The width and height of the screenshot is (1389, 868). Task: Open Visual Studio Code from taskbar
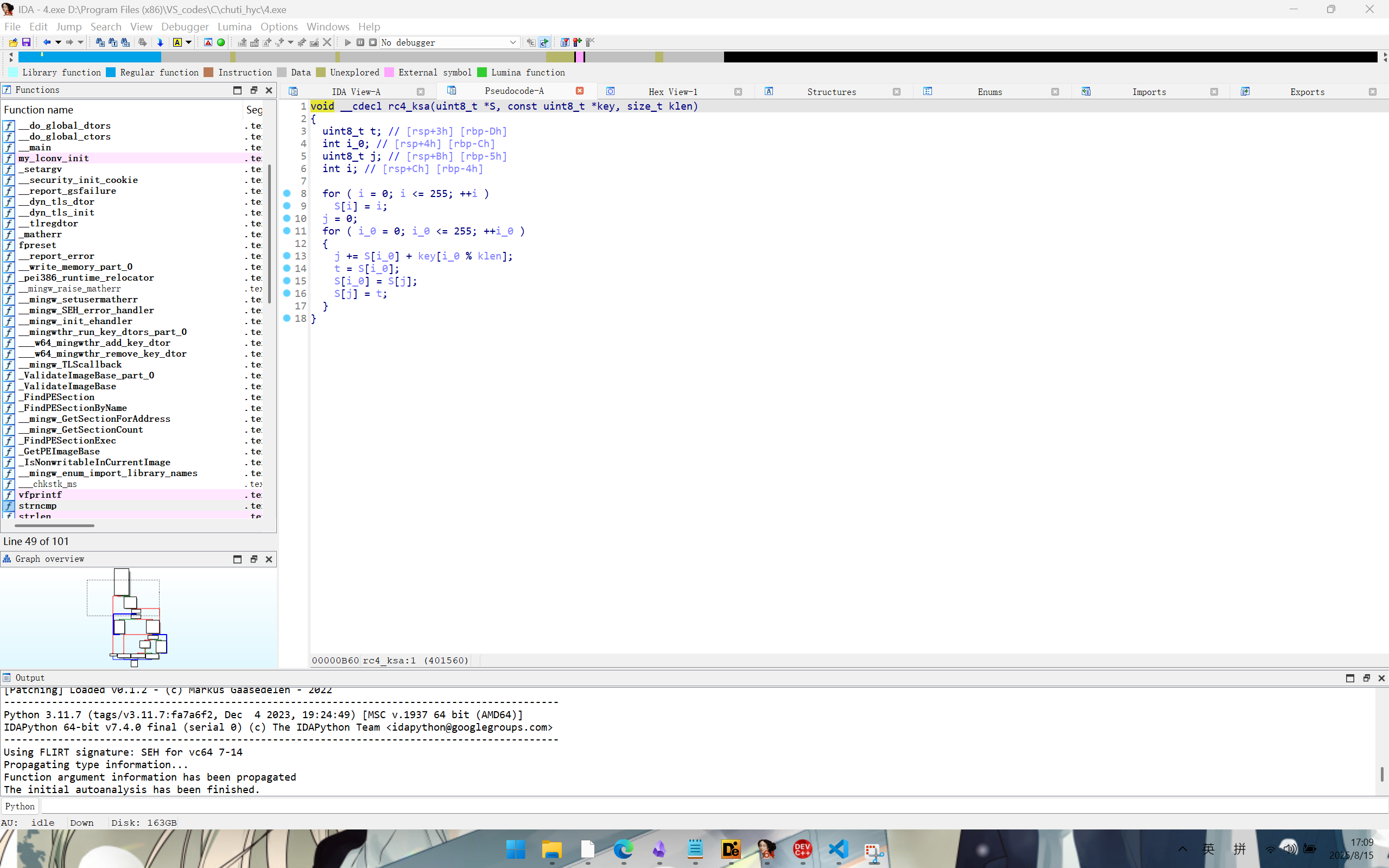tap(838, 849)
